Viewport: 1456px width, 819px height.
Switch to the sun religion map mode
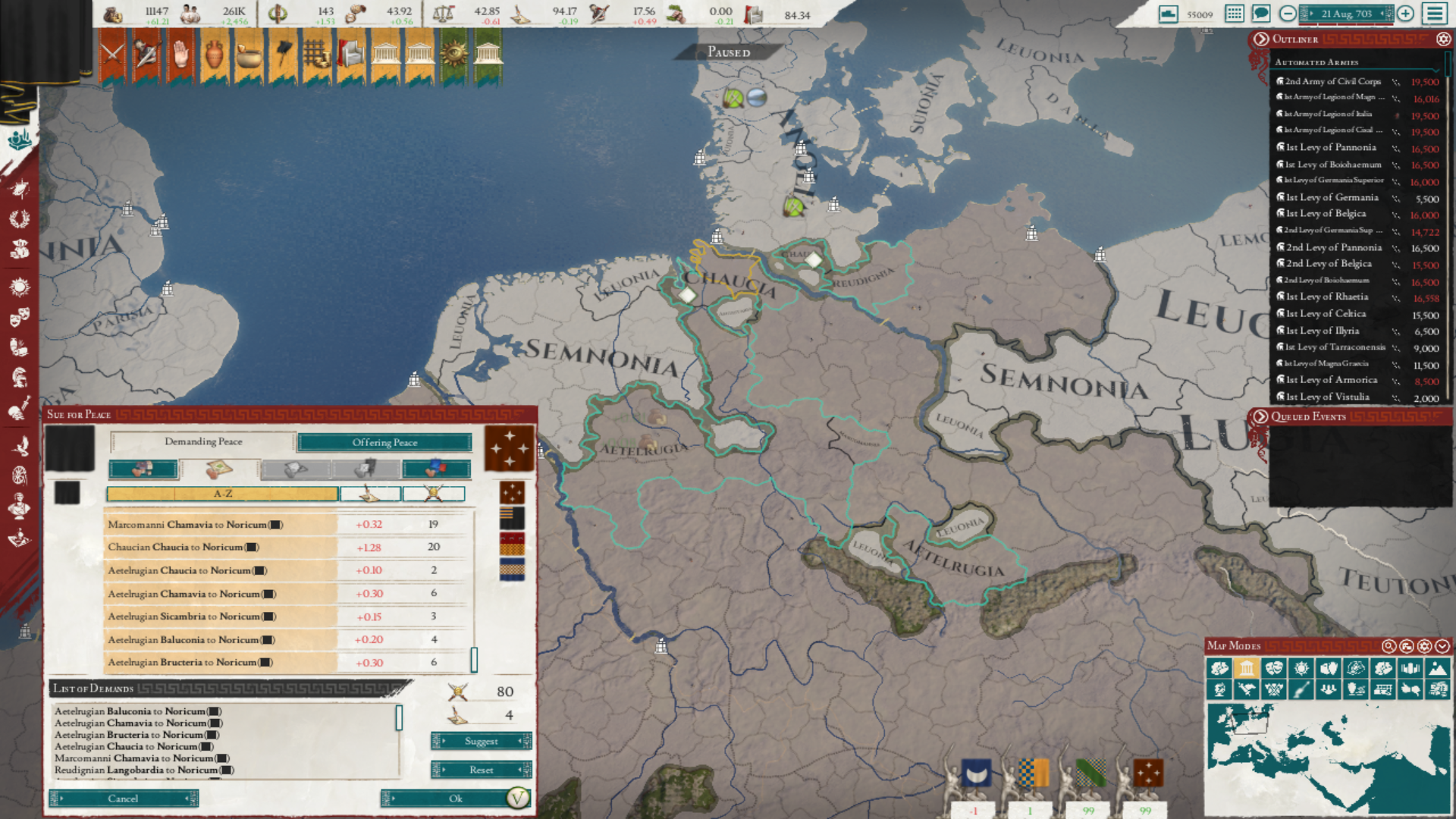[1301, 668]
